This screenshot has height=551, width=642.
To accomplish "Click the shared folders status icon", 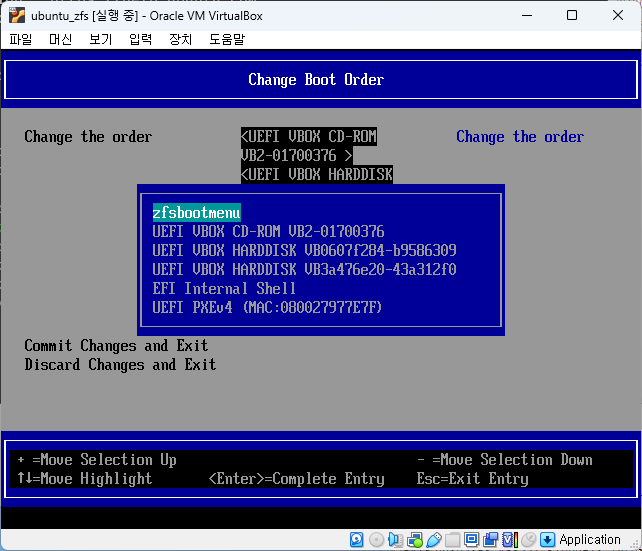I will tap(452, 540).
